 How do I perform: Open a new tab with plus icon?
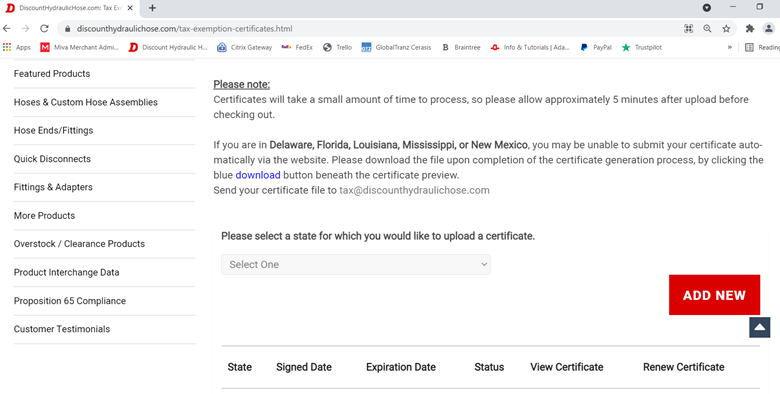152,8
